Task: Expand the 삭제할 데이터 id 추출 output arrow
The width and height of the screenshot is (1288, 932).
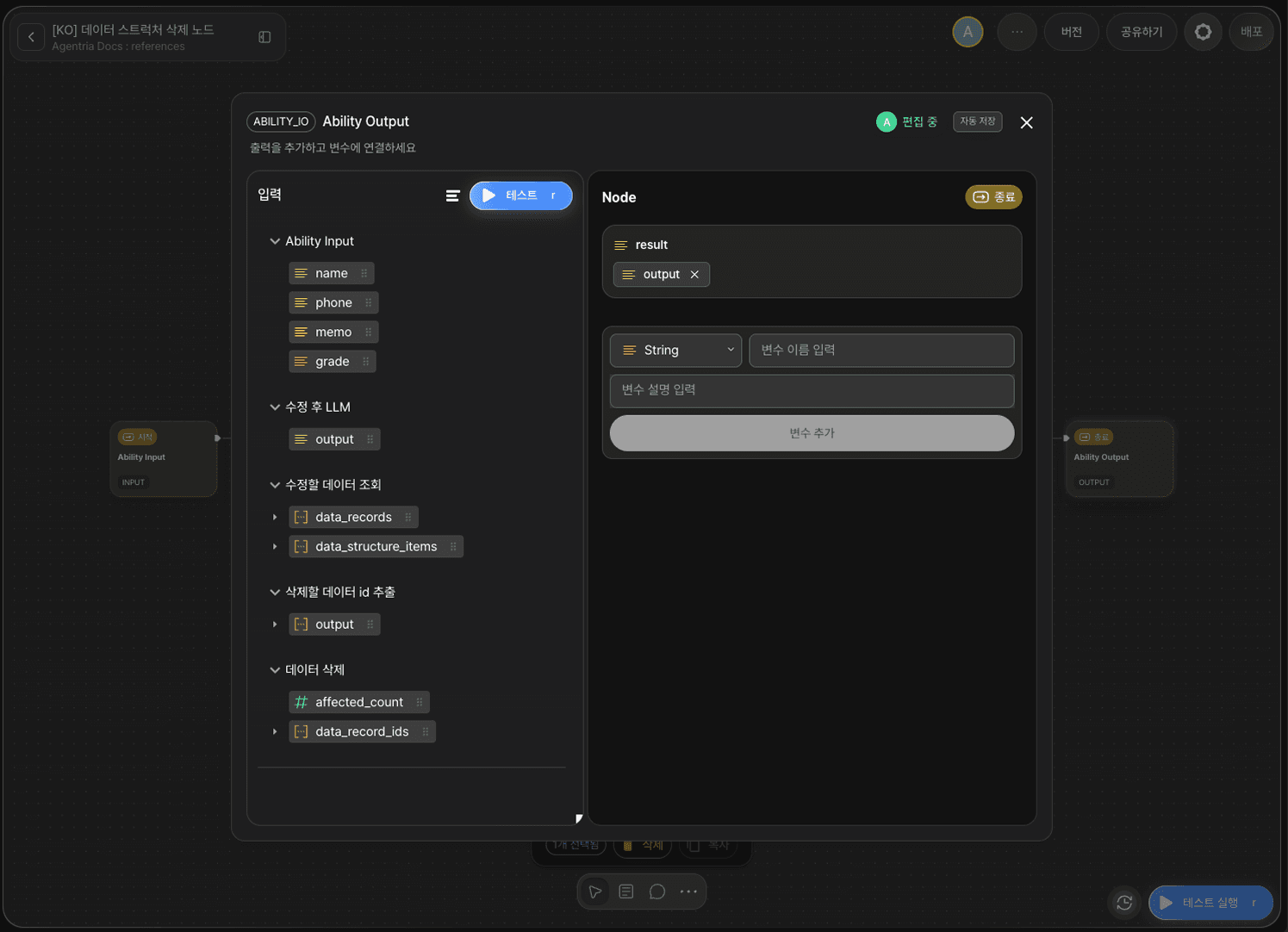Action: point(275,624)
